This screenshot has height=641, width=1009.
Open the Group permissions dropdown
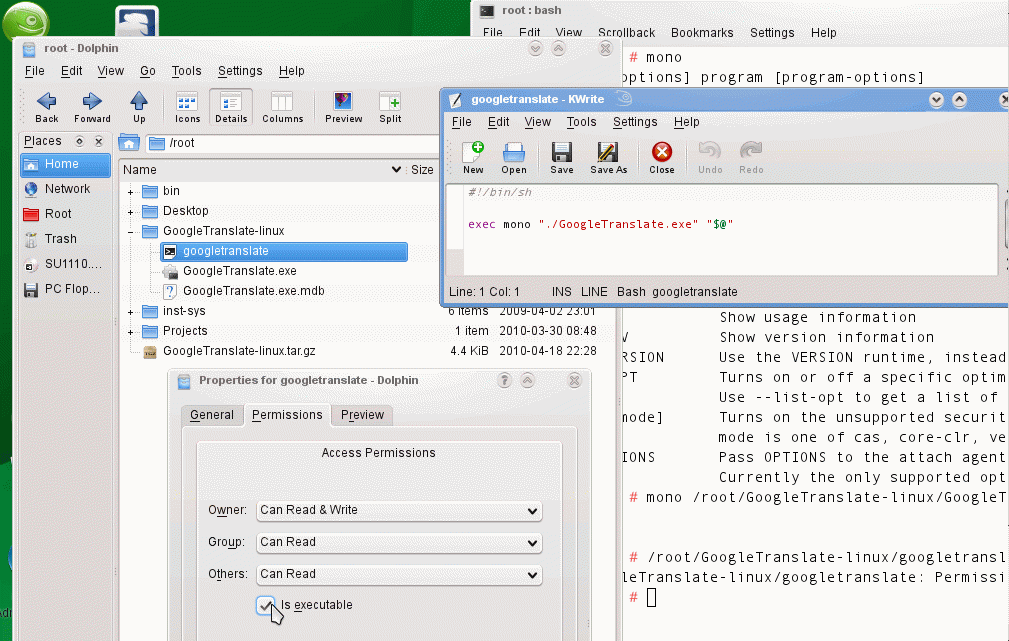[x=399, y=543]
